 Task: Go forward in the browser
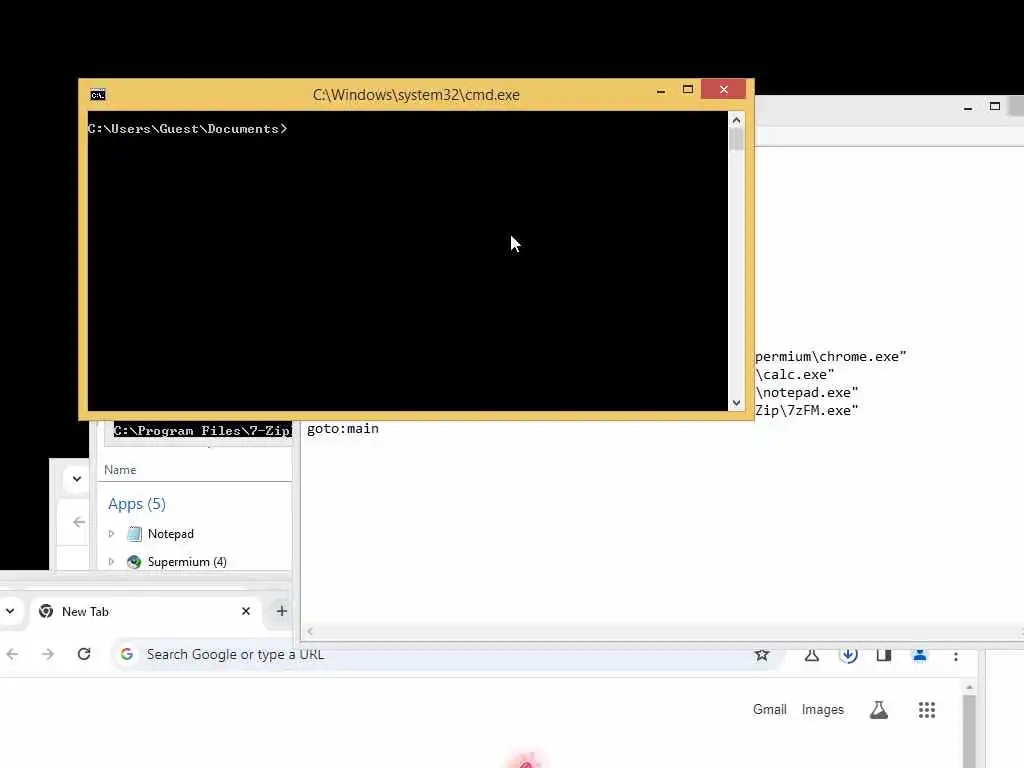(48, 654)
